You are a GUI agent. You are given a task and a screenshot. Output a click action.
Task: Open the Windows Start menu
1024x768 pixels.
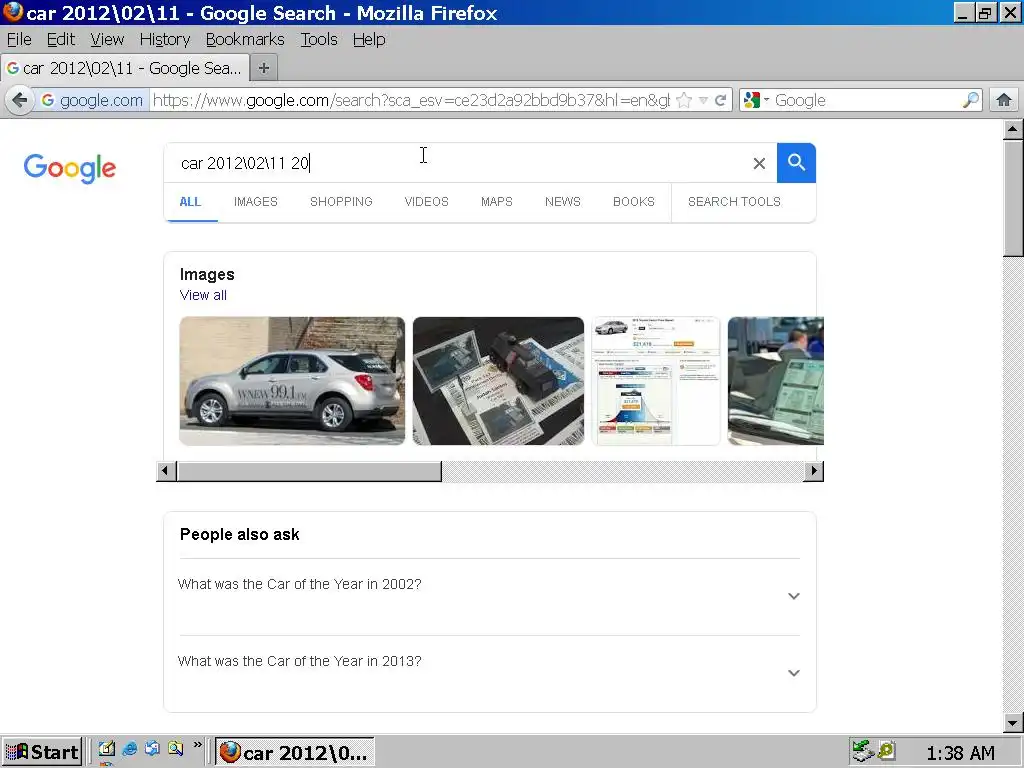42,752
